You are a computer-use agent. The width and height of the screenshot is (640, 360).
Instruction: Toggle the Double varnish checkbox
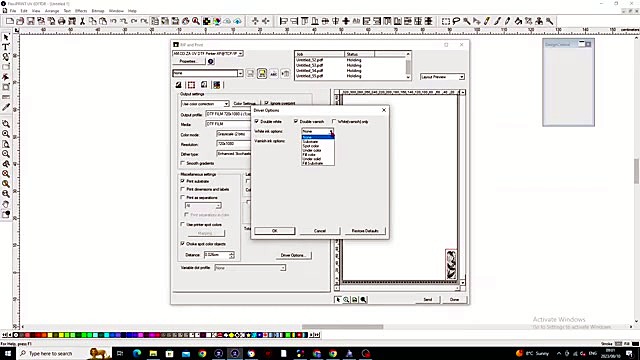point(296,121)
